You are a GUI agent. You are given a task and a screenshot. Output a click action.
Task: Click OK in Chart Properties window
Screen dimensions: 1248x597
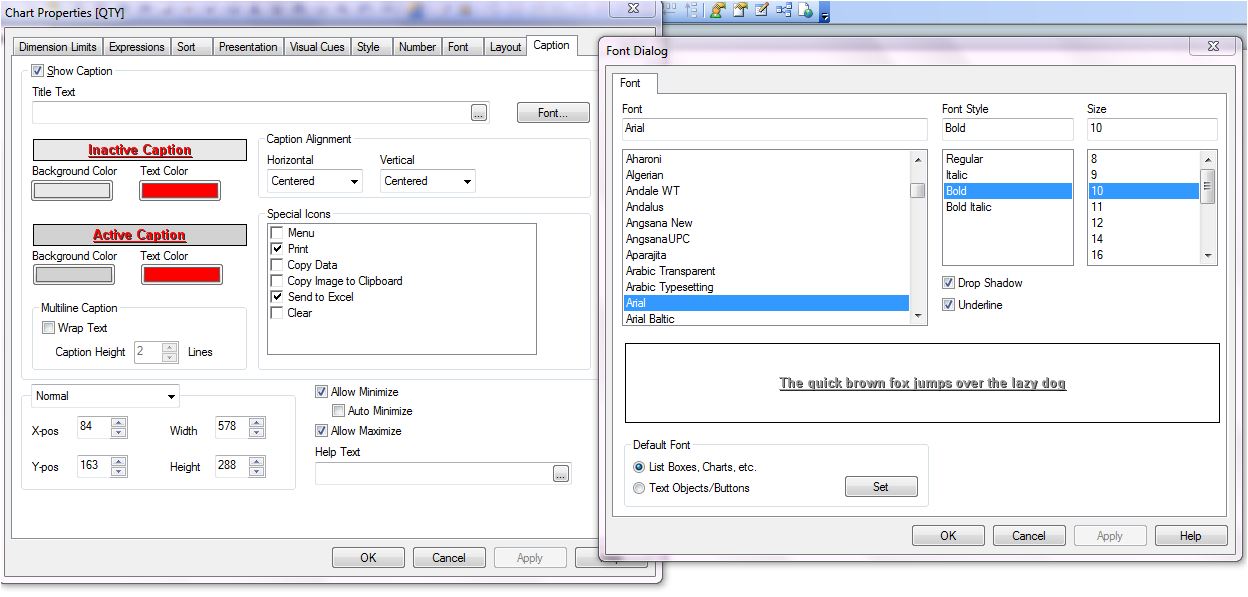pyautogui.click(x=368, y=558)
